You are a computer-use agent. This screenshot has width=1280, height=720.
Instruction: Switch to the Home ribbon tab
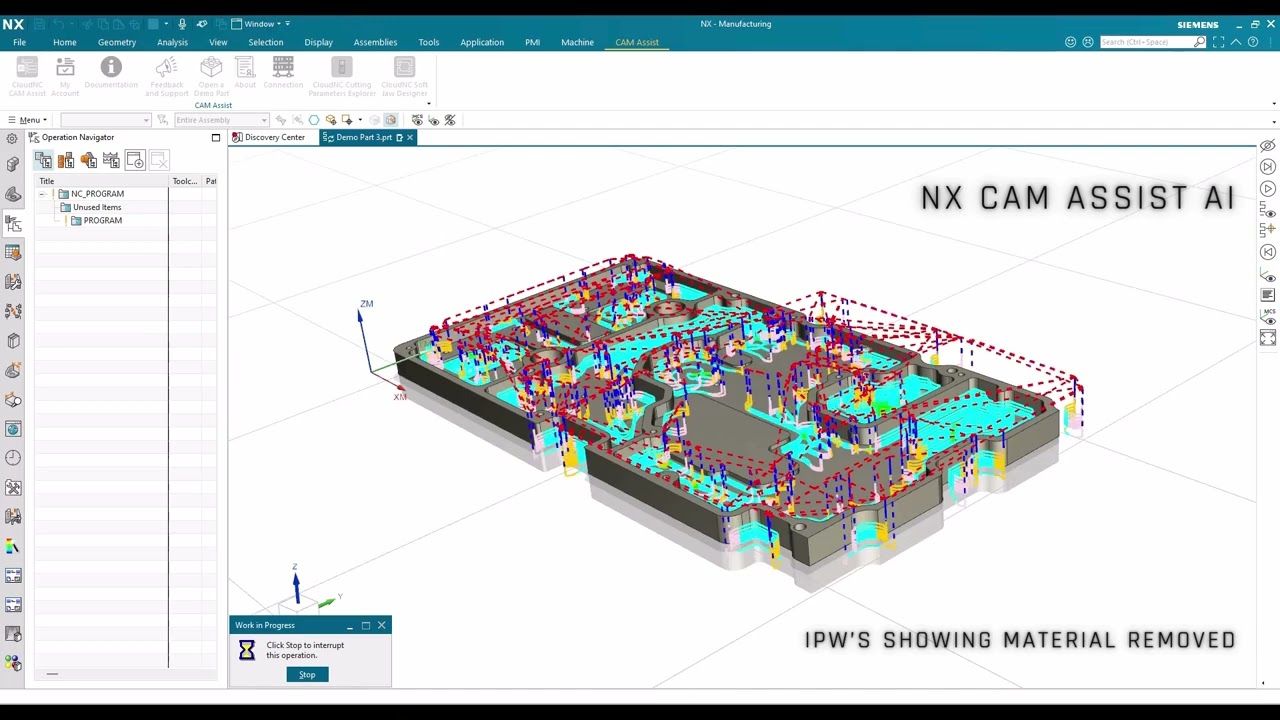65,42
